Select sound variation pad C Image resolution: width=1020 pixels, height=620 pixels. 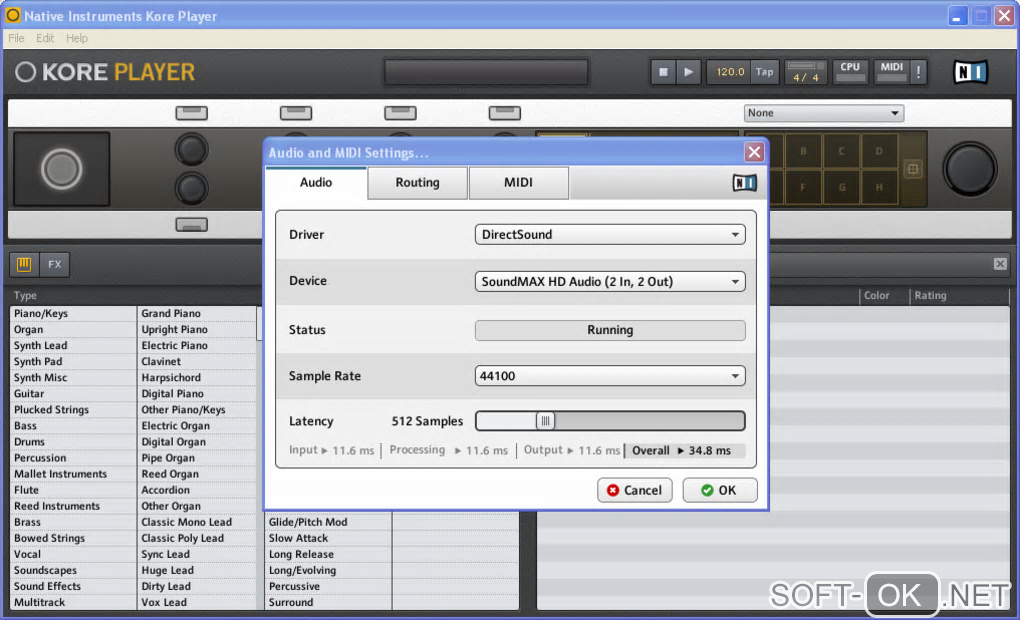pyautogui.click(x=841, y=151)
